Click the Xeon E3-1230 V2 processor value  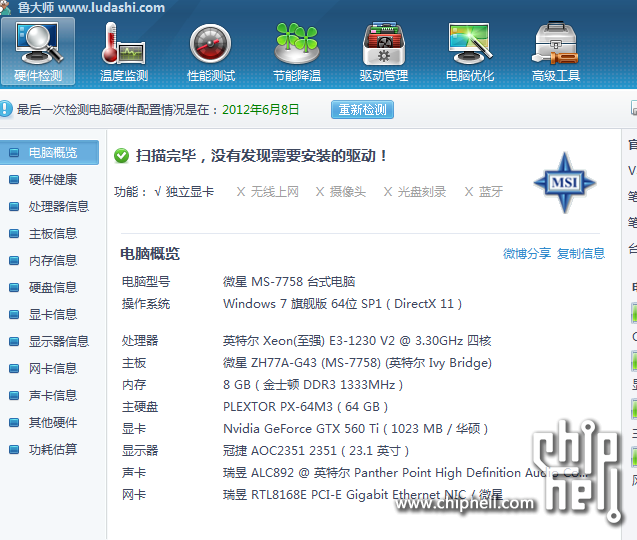357,340
